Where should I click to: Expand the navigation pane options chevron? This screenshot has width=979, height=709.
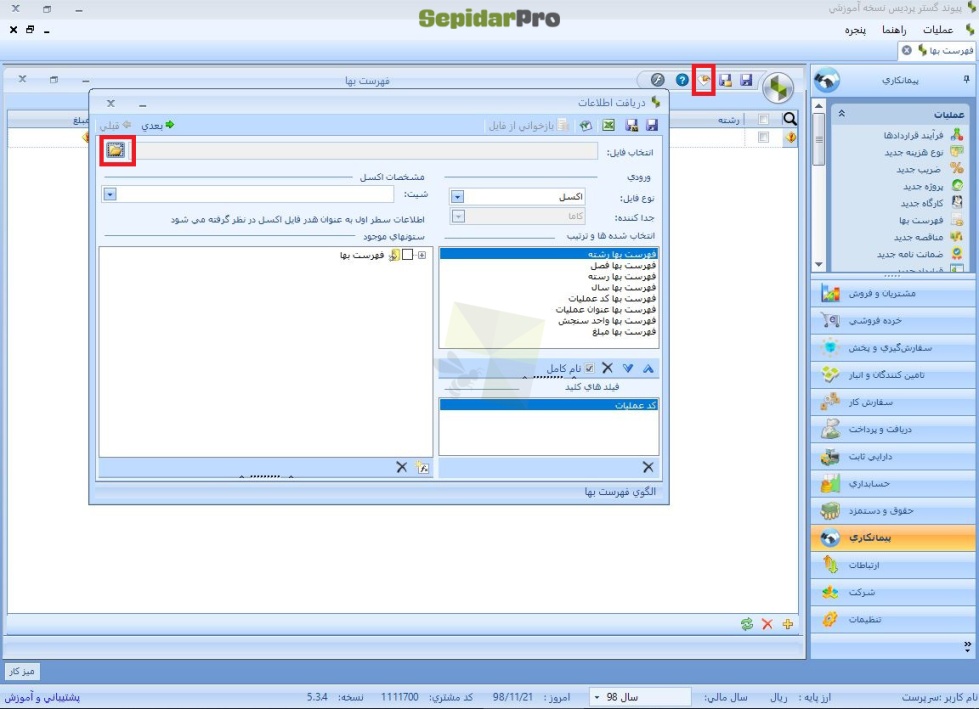tap(967, 645)
